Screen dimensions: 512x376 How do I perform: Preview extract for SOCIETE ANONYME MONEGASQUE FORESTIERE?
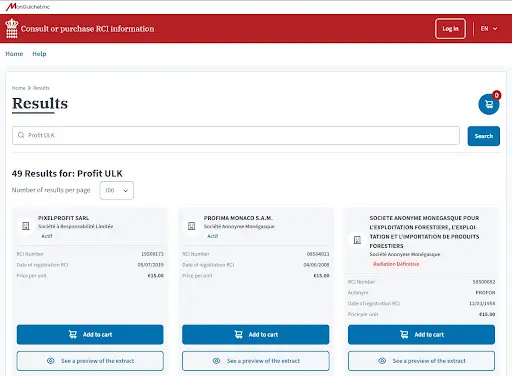tap(421, 361)
